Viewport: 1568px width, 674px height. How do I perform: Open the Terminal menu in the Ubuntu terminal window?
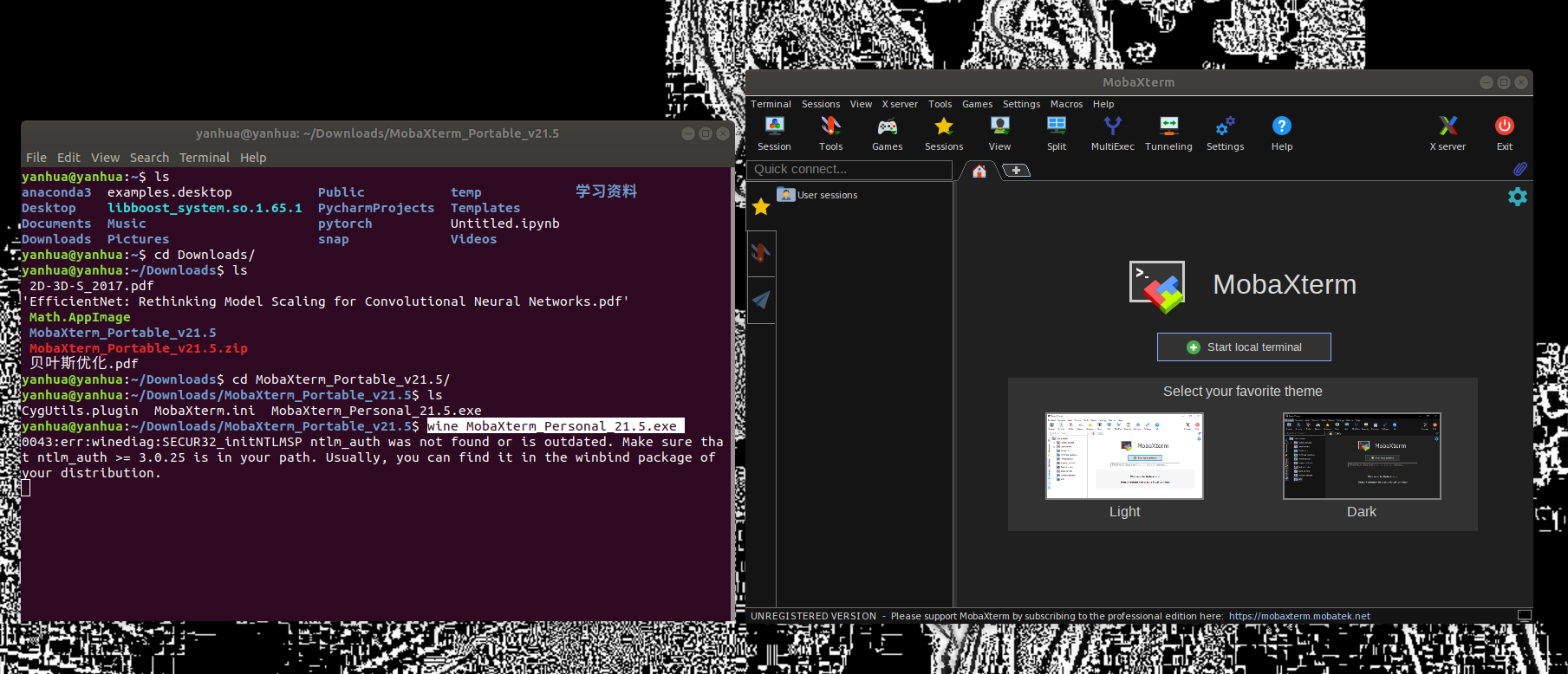point(205,158)
